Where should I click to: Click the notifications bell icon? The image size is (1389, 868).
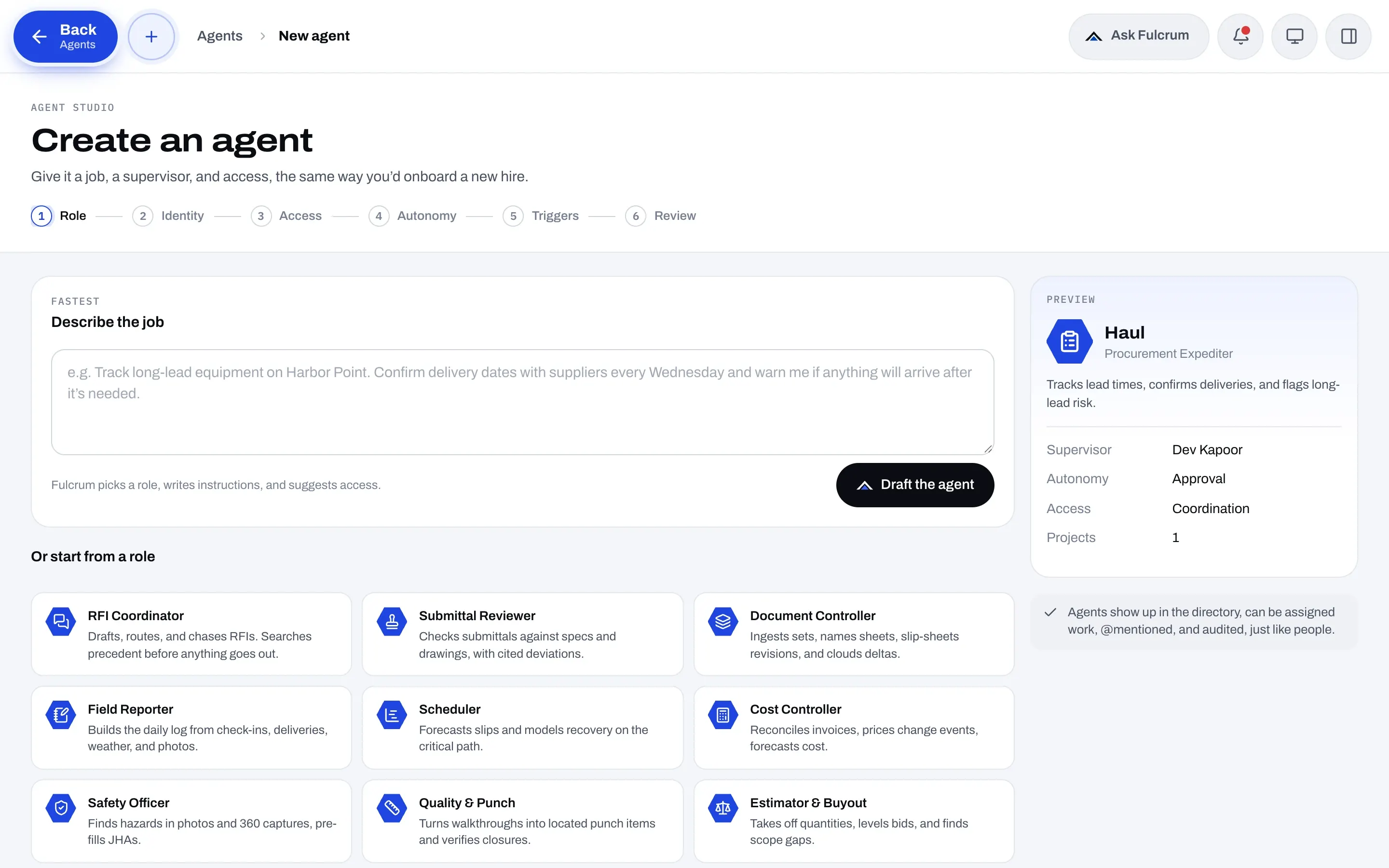tap(1240, 36)
